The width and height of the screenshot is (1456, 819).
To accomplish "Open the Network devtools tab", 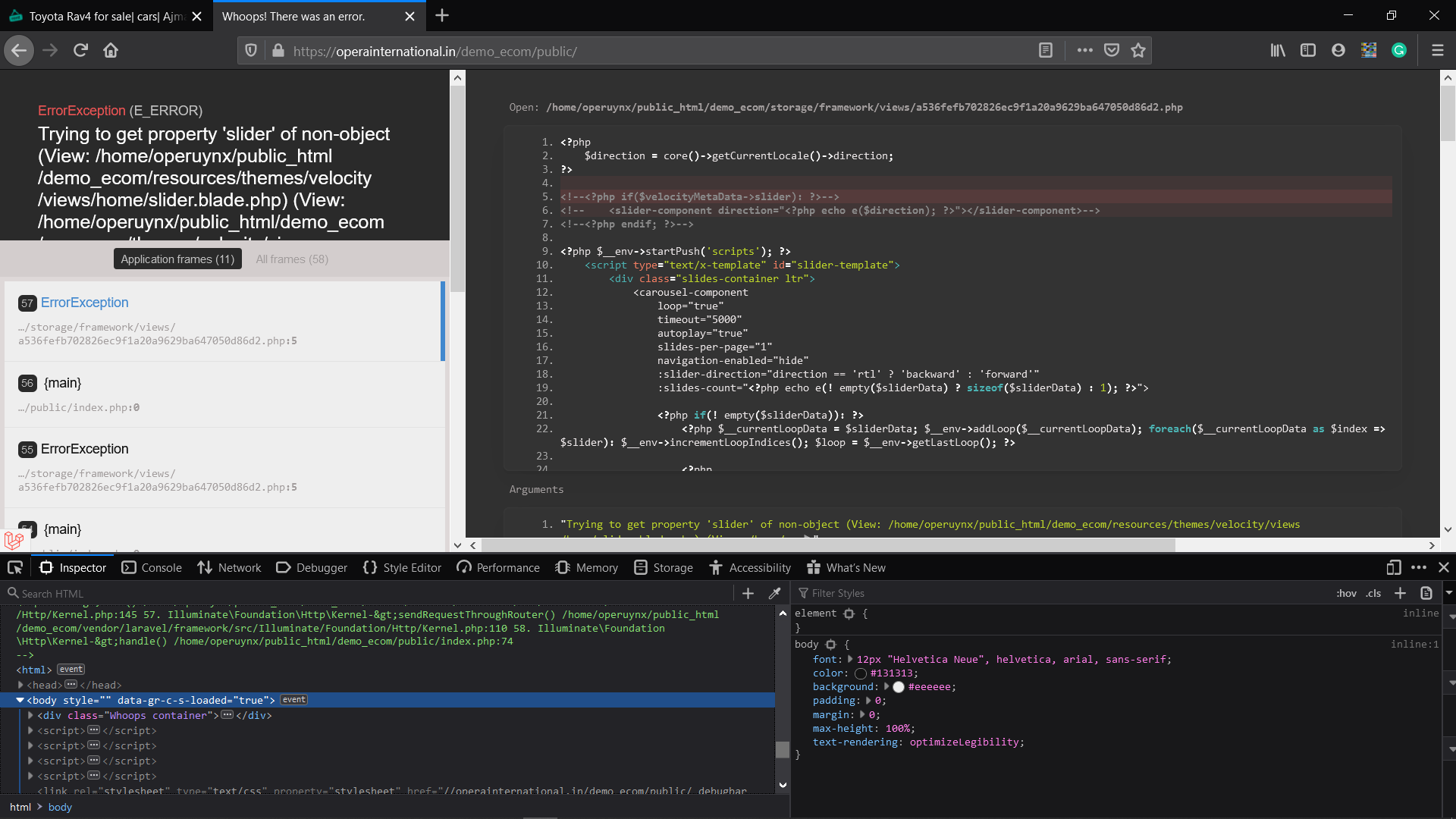I will (x=229, y=567).
